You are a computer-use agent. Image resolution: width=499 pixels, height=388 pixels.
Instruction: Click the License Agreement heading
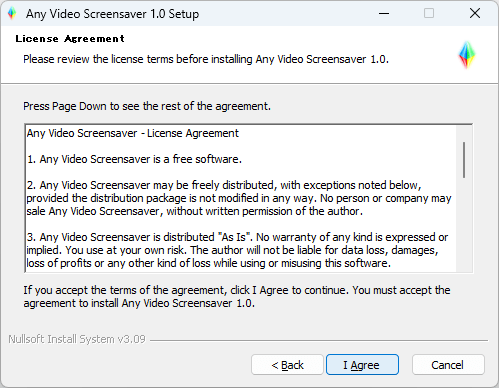click(x=70, y=39)
